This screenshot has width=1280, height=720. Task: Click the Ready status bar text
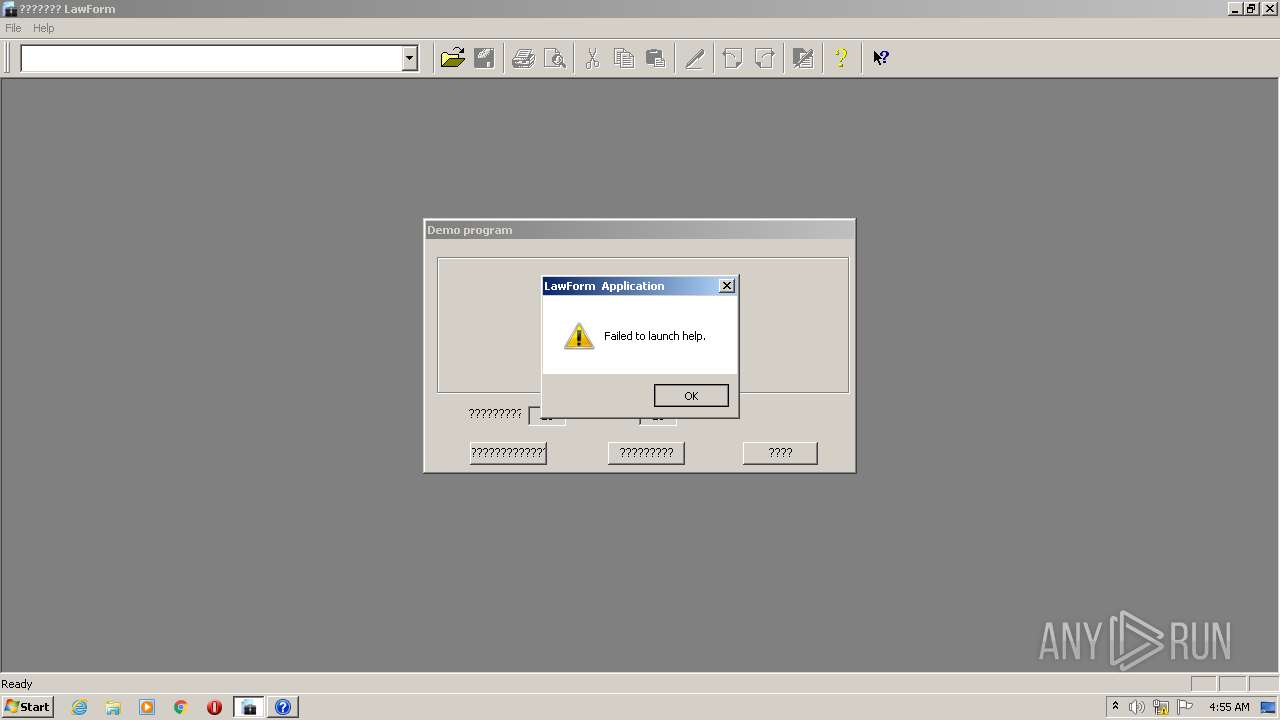pyautogui.click(x=17, y=684)
